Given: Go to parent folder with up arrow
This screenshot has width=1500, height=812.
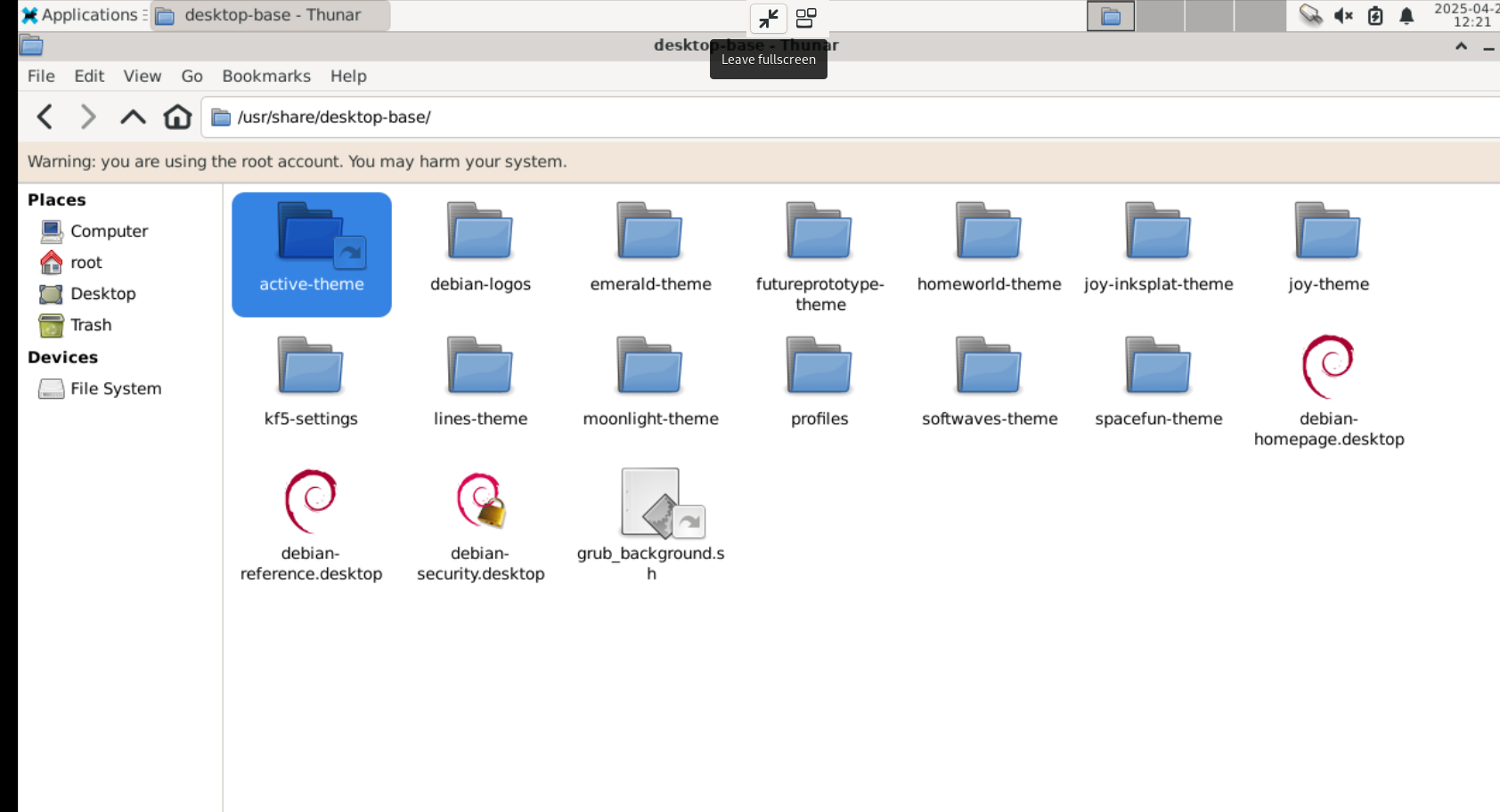Looking at the screenshot, I should coord(133,117).
